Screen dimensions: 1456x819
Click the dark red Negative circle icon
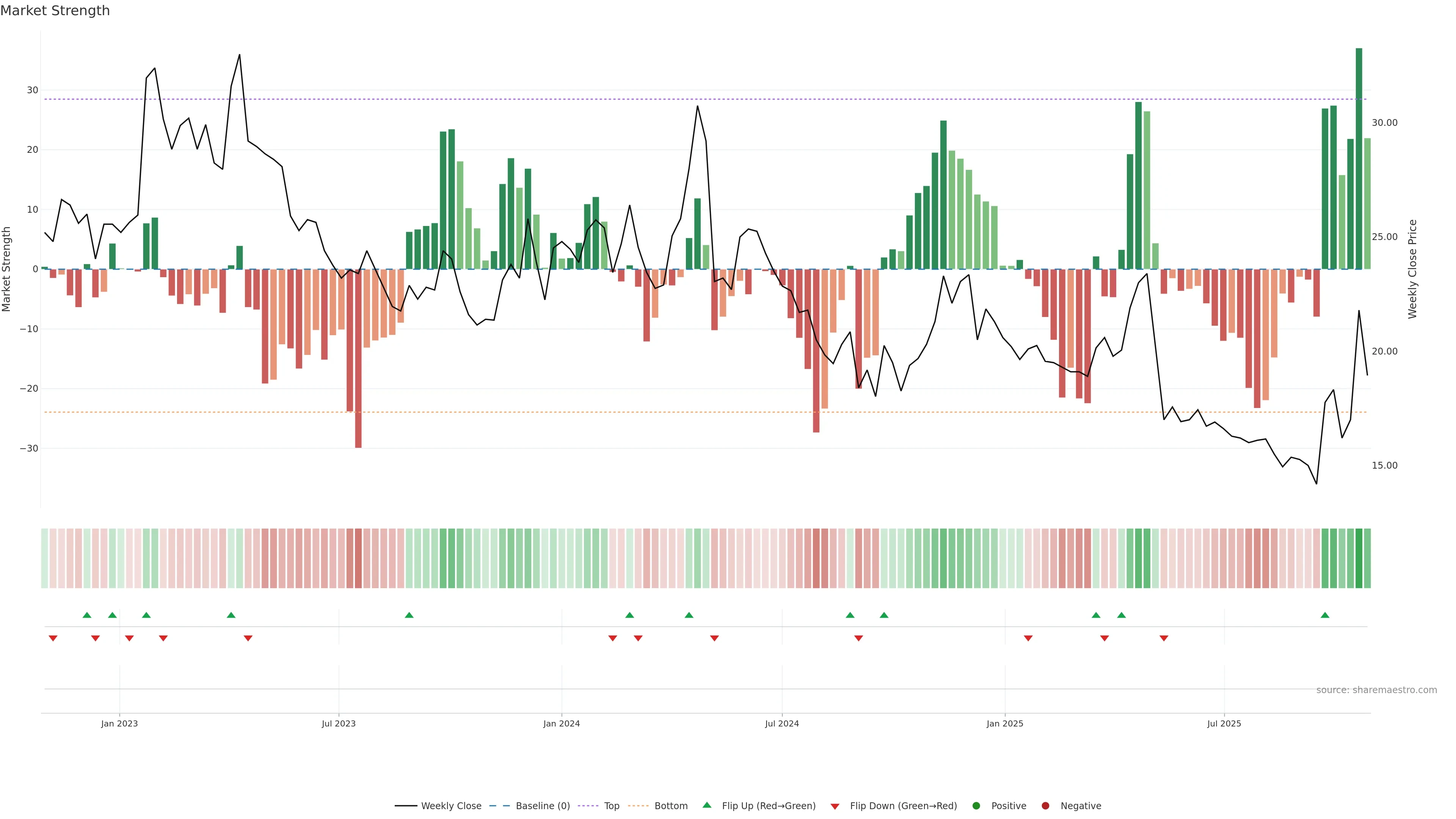tap(1045, 806)
